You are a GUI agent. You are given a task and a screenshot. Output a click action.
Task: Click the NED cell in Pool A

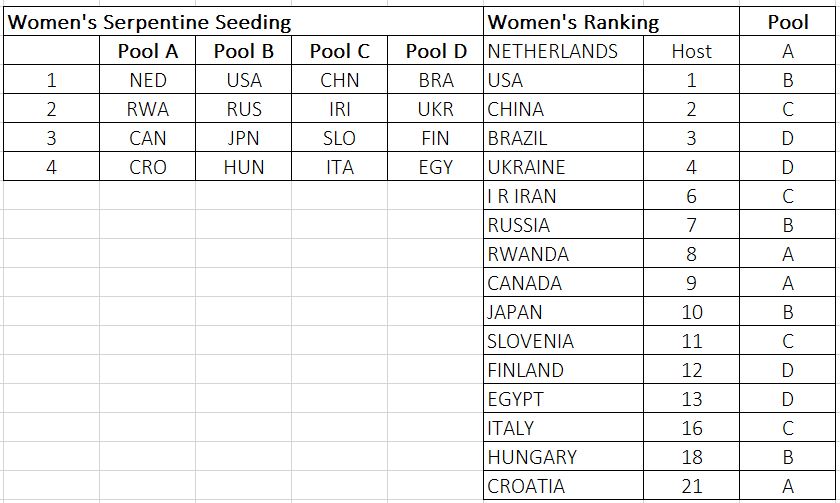coord(147,80)
